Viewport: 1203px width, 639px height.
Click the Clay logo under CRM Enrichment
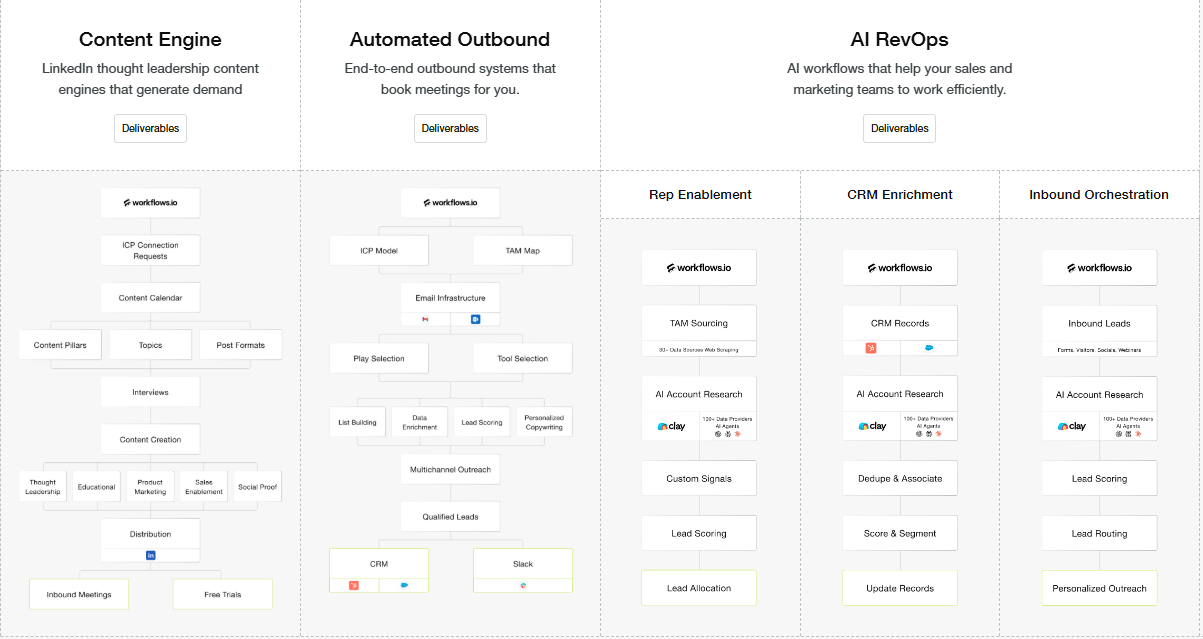pos(870,426)
